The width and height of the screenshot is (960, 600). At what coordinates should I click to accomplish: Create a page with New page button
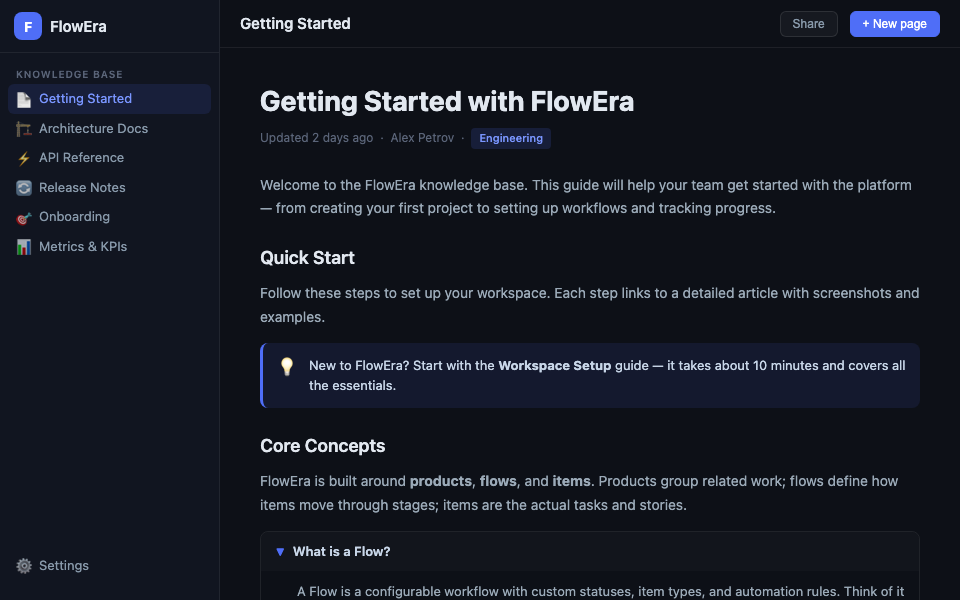pyautogui.click(x=894, y=24)
